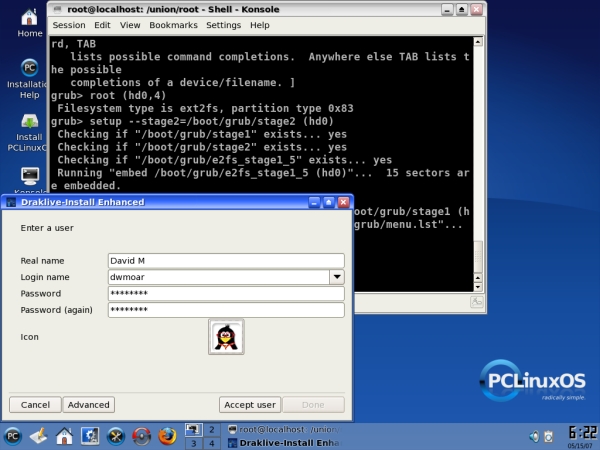Click the Konsole desktop icon

coord(30,180)
